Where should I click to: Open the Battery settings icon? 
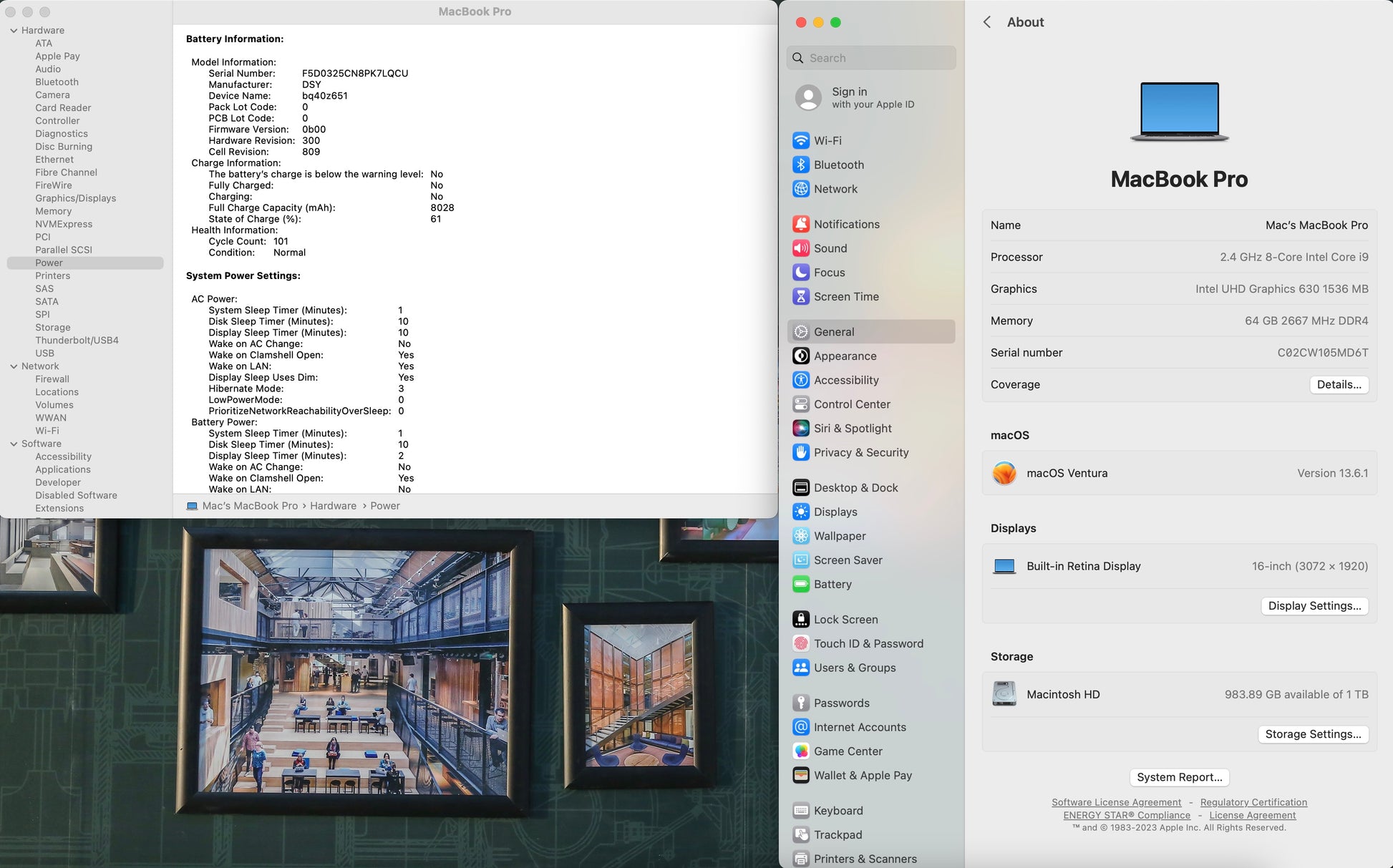[x=800, y=584]
